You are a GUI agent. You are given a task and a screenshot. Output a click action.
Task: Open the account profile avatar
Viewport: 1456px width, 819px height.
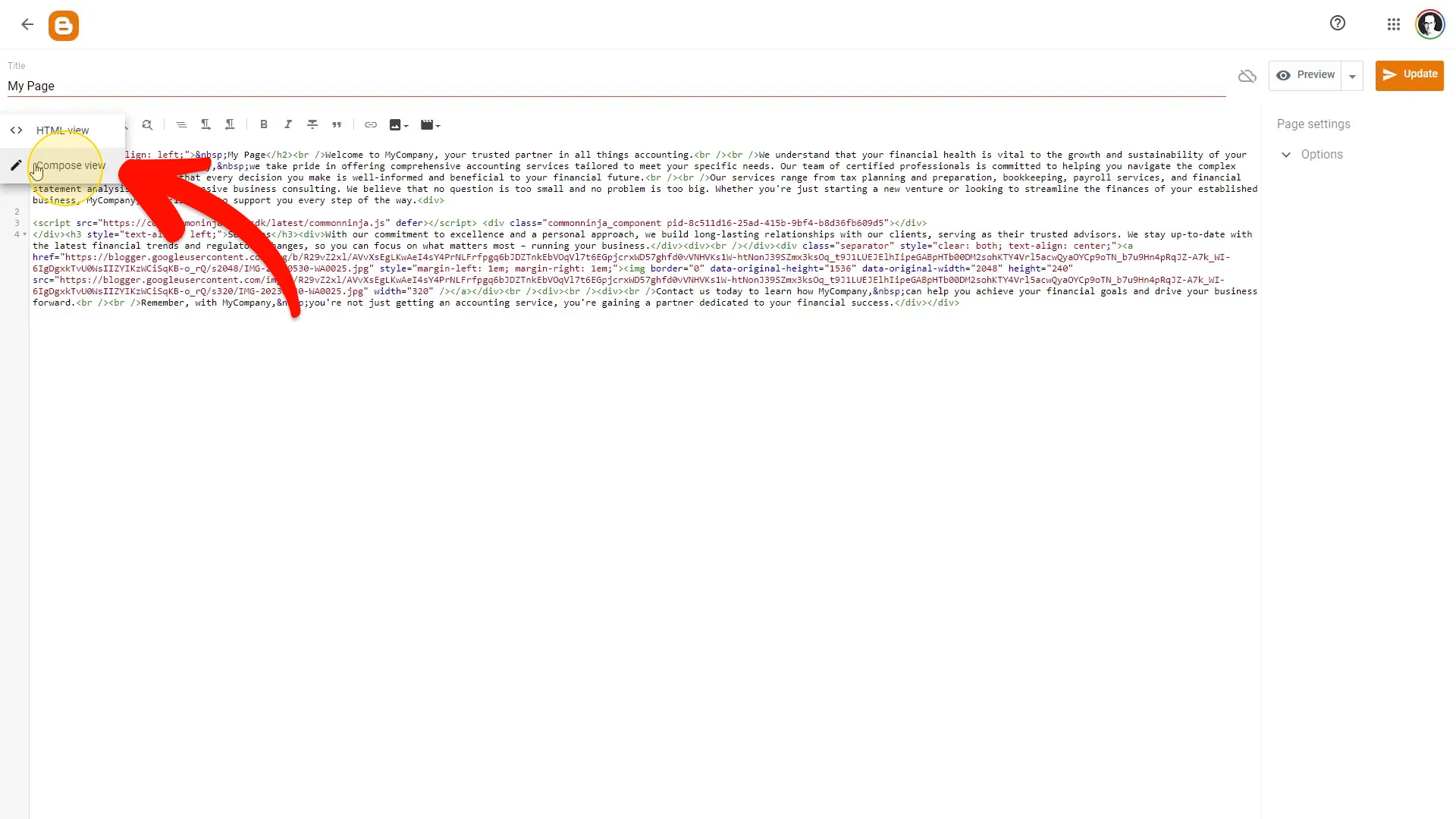click(x=1430, y=25)
